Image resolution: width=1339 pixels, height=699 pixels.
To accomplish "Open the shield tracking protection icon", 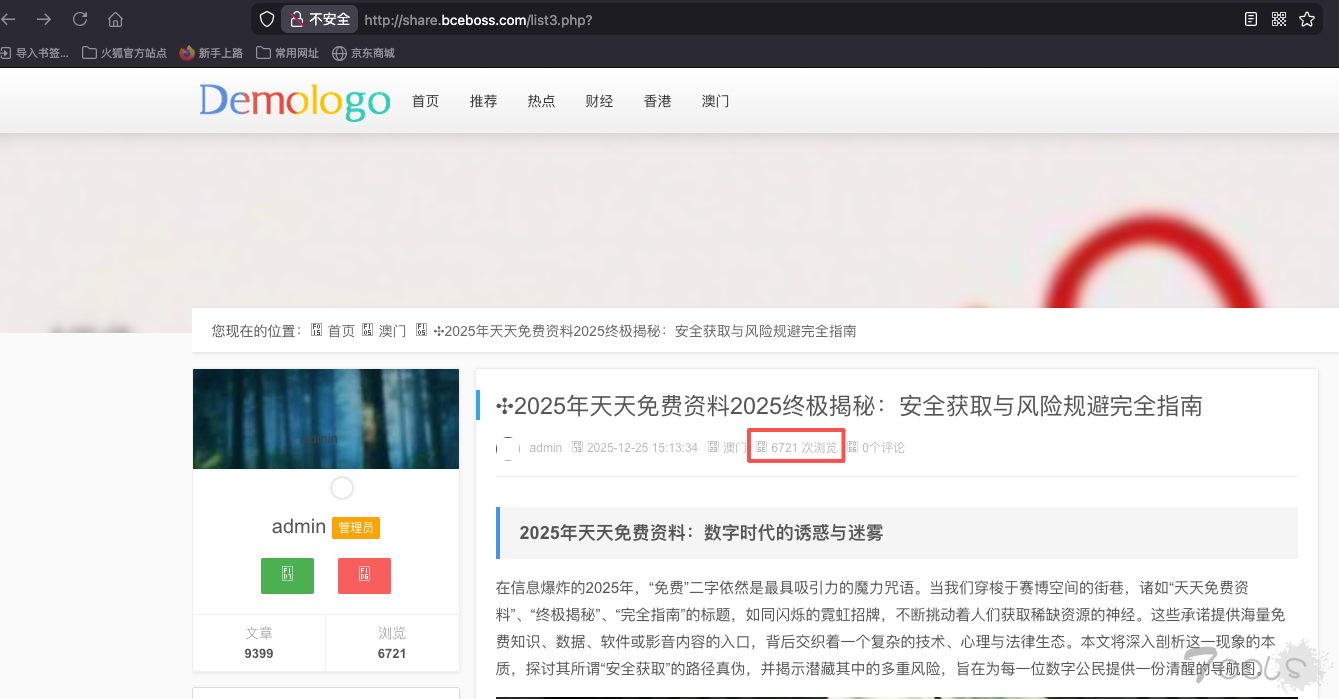I will (x=266, y=19).
